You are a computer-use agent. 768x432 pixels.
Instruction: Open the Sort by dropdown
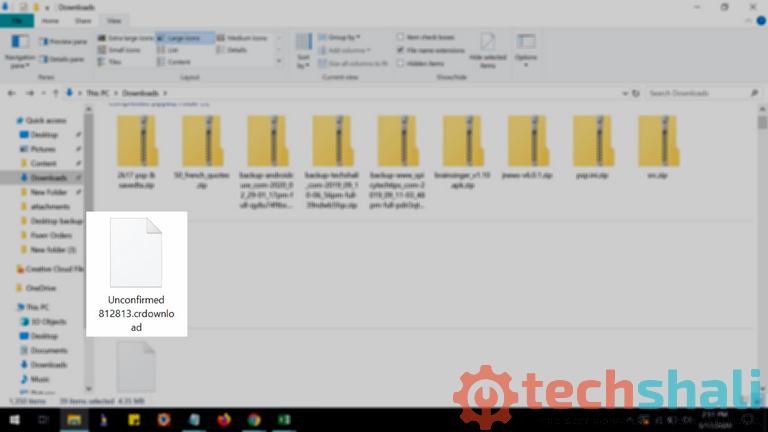pos(304,50)
